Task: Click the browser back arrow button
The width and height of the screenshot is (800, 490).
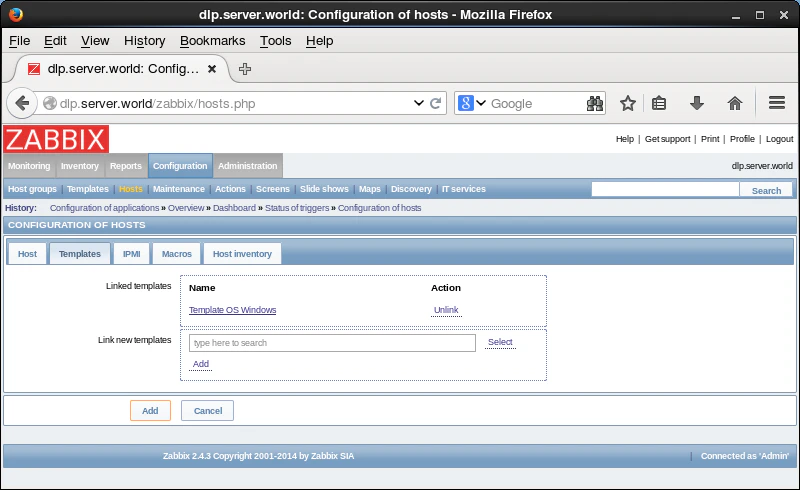Action: coord(22,104)
